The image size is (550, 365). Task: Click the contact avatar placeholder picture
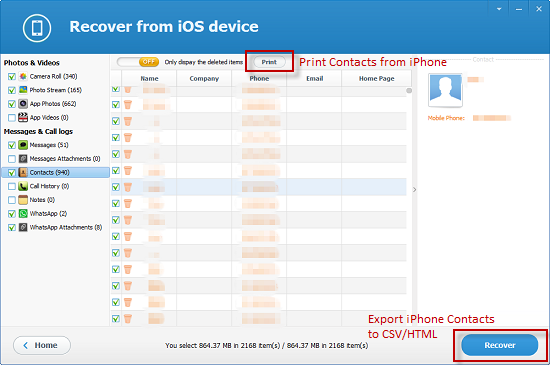click(445, 90)
